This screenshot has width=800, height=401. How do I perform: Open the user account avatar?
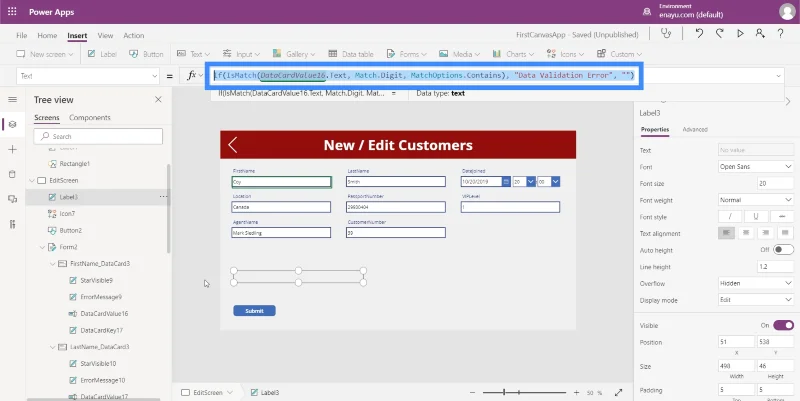pos(787,11)
